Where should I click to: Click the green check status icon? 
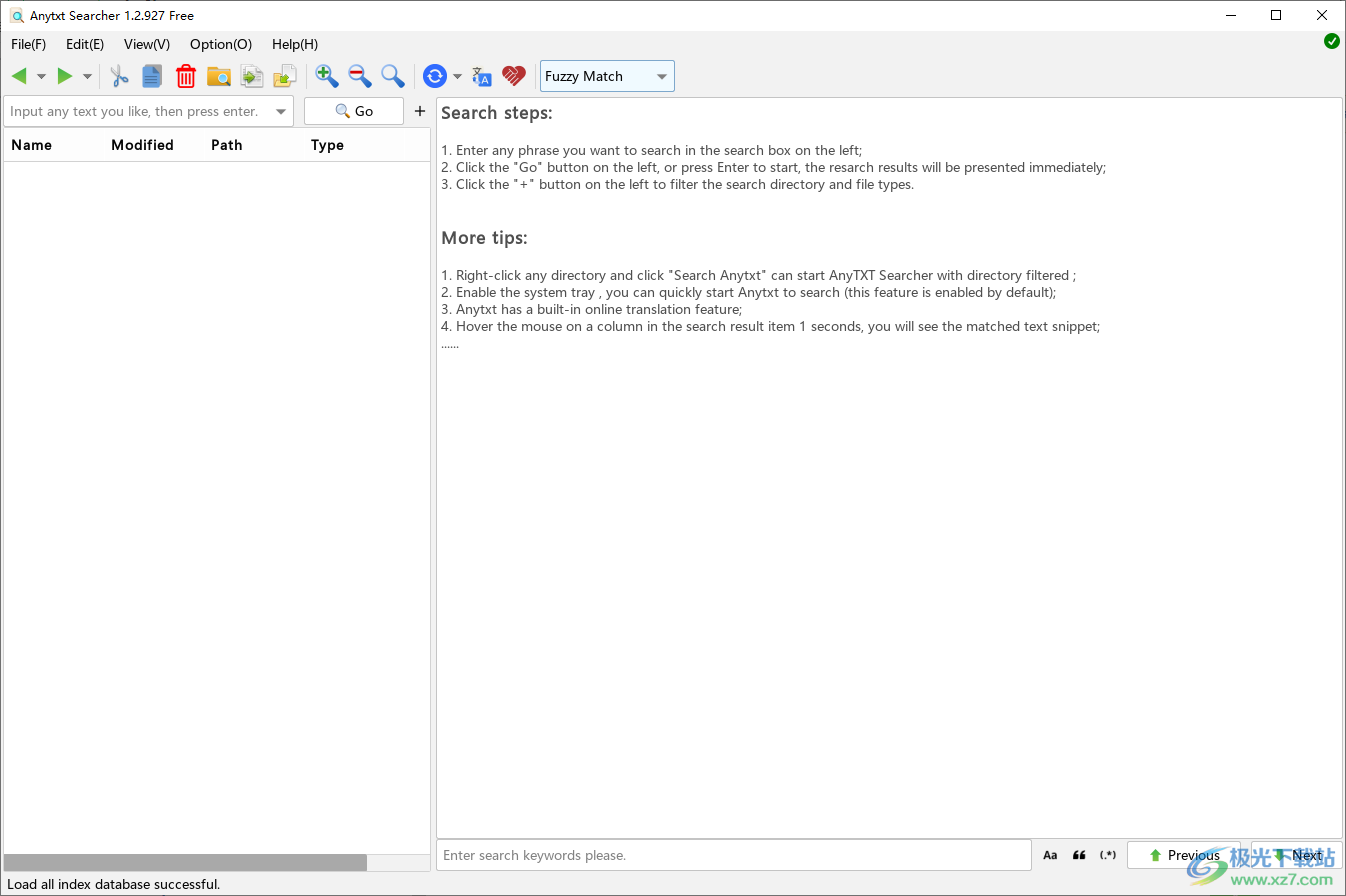click(x=1332, y=41)
